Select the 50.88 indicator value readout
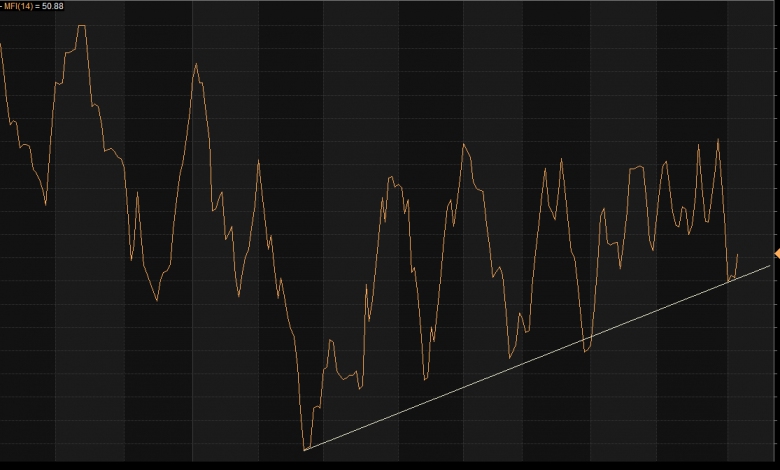 pos(54,6)
